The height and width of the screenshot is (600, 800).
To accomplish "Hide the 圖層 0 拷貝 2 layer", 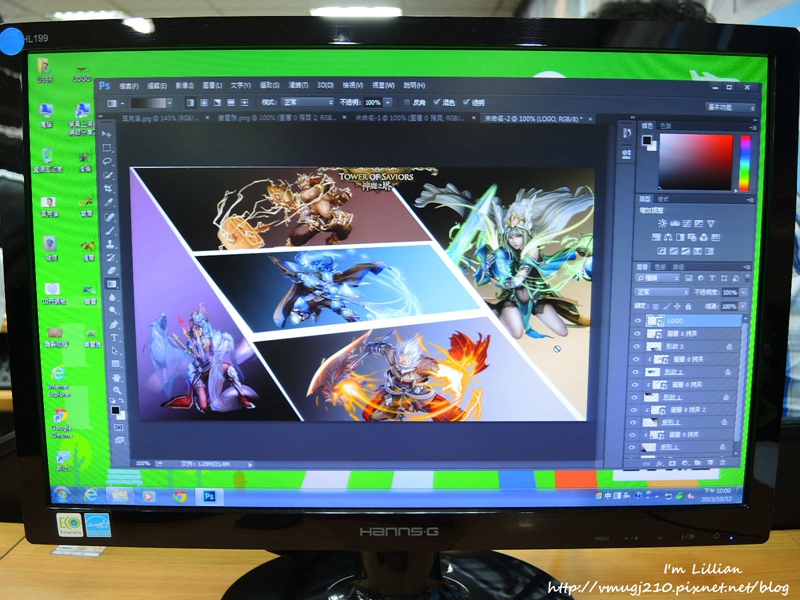I will tap(634, 410).
